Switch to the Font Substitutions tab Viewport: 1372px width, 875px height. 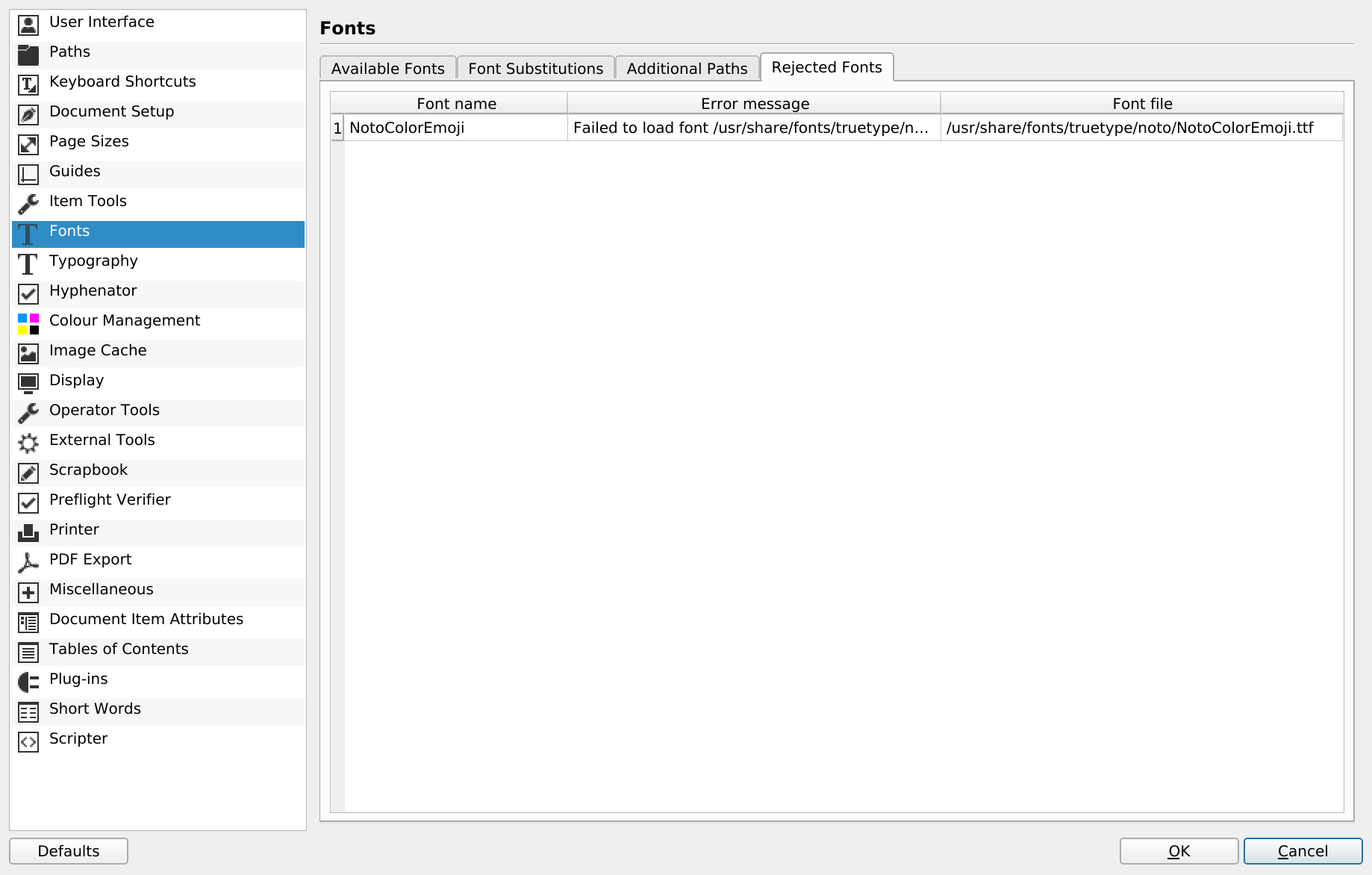coord(535,69)
